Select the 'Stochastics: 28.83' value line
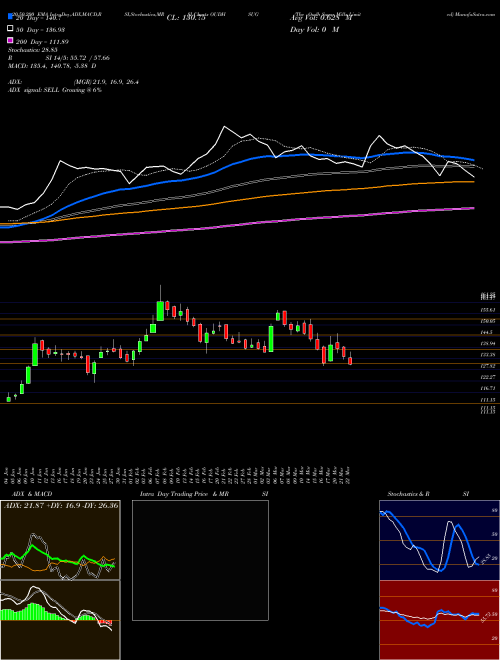The height and width of the screenshot is (660, 500). click(x=33, y=50)
